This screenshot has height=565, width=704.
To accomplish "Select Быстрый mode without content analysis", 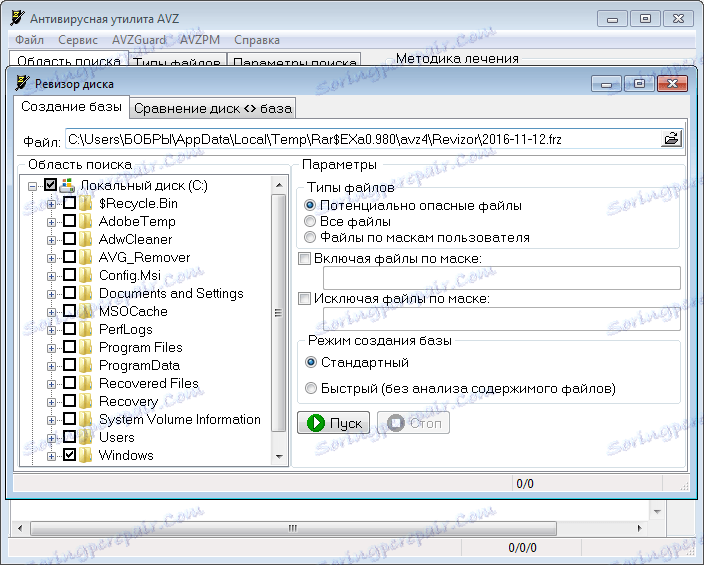I will point(311,388).
